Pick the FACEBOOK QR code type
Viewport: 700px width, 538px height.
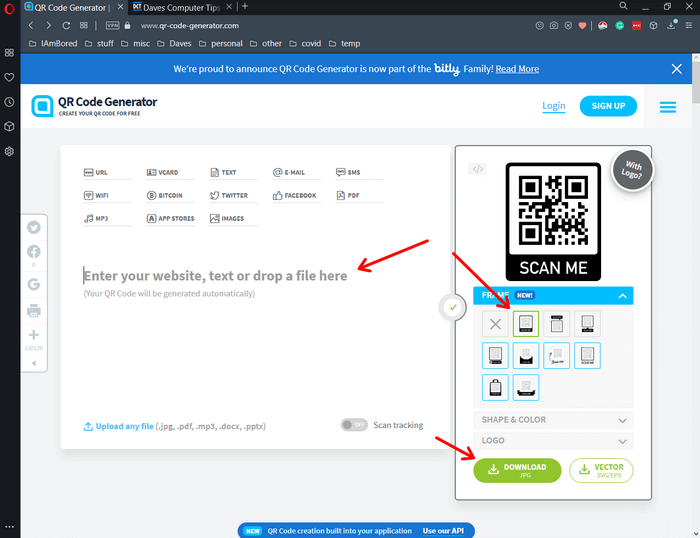[296, 196]
